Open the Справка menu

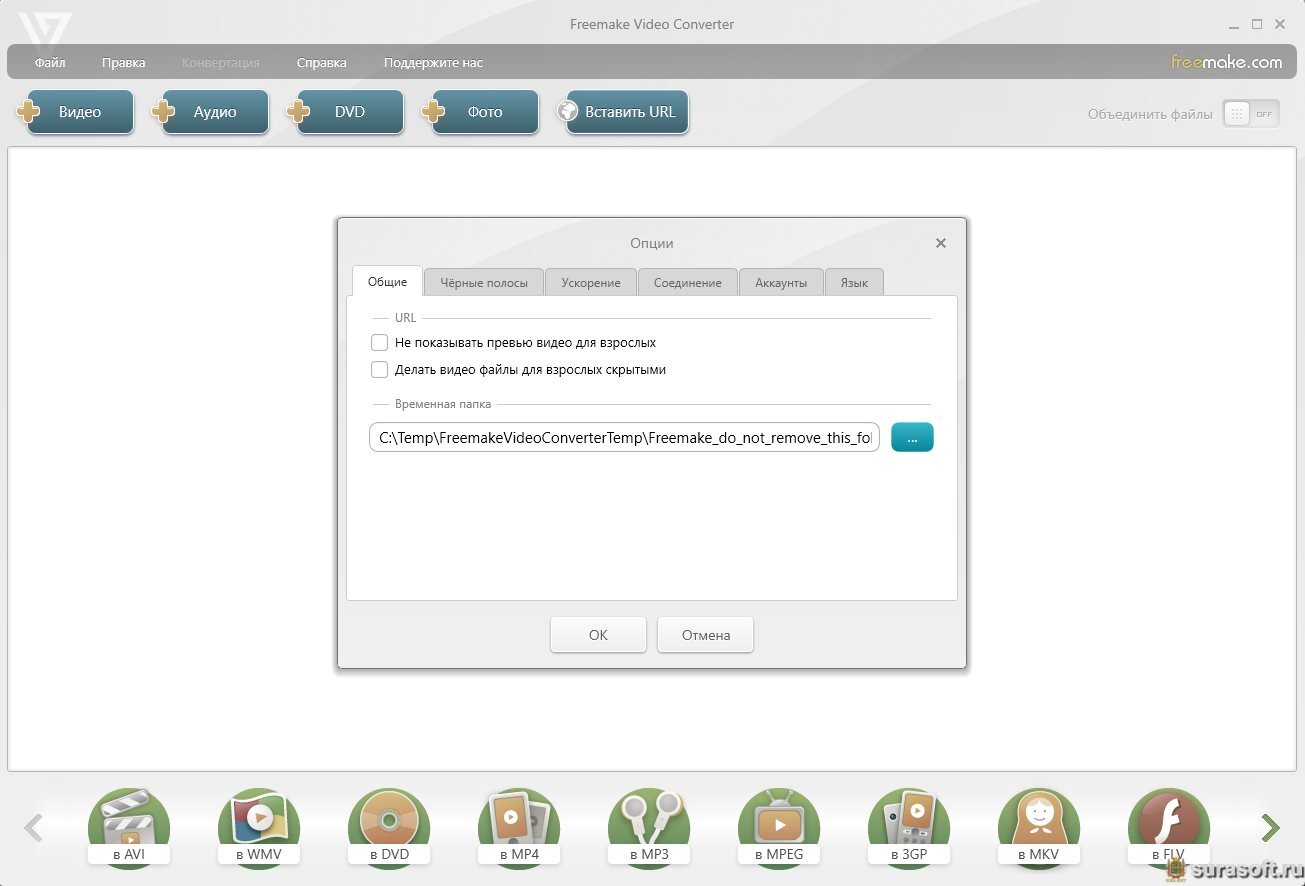tap(322, 62)
